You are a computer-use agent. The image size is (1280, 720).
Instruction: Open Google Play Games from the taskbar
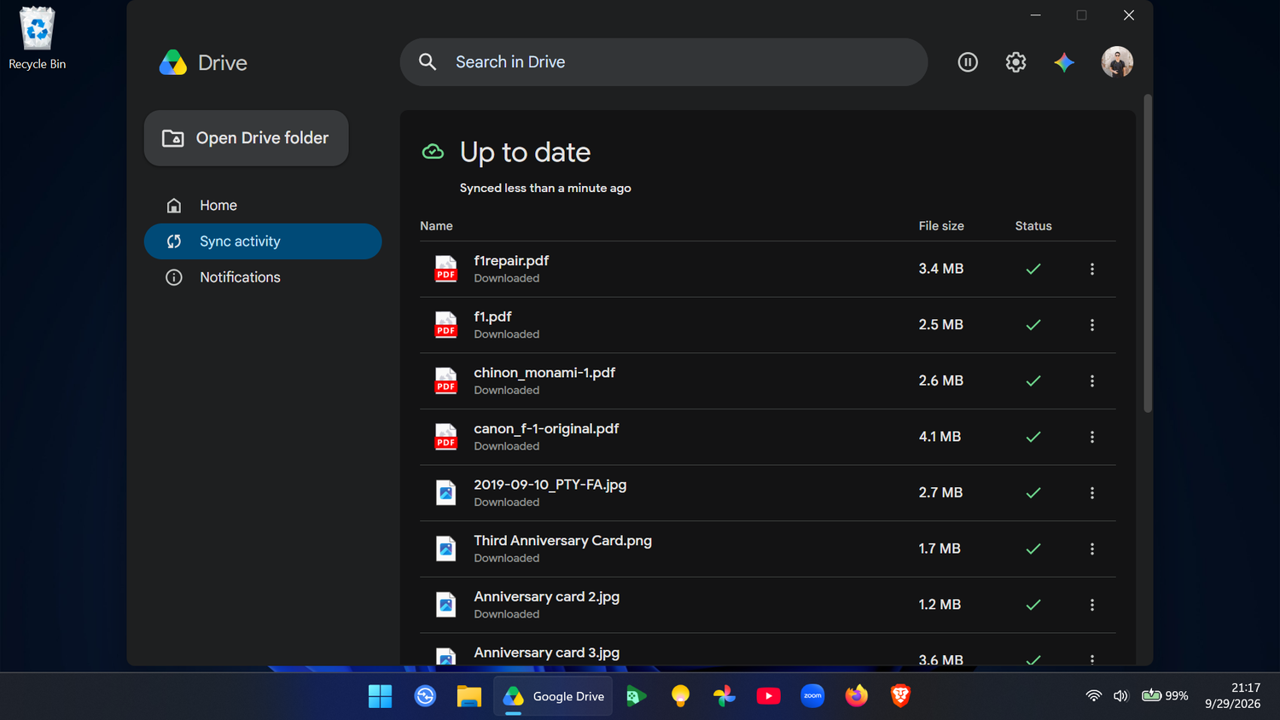(637, 696)
